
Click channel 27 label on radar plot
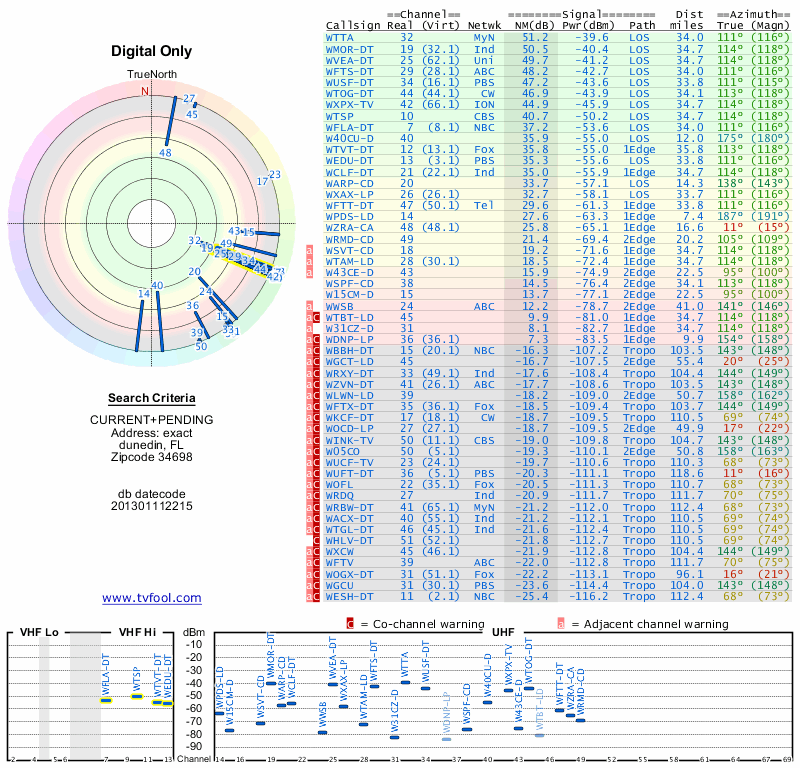(x=189, y=98)
